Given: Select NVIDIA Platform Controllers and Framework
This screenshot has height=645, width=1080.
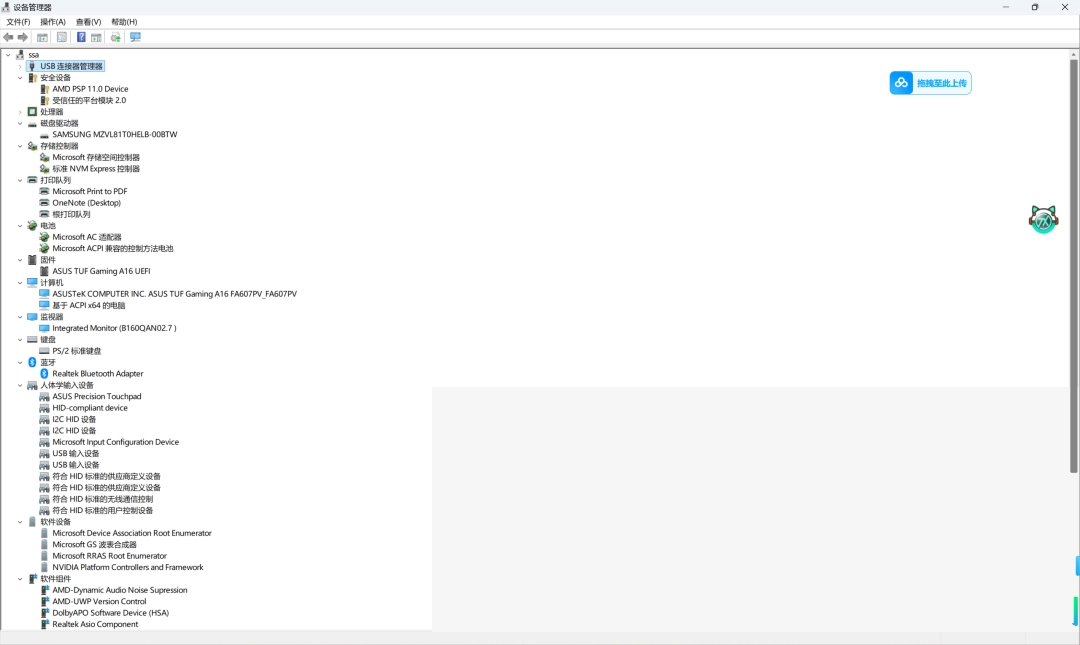Looking at the screenshot, I should [128, 567].
